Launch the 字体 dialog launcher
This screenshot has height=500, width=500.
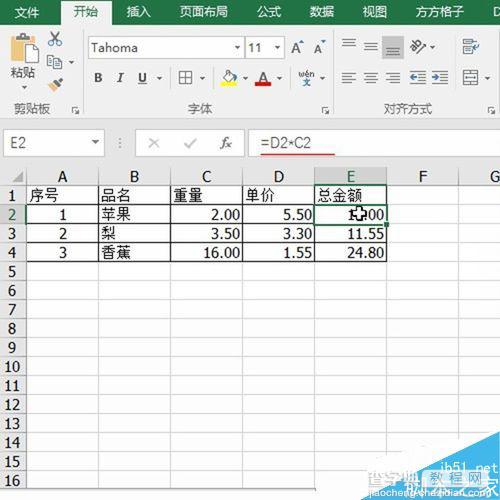(x=325, y=110)
